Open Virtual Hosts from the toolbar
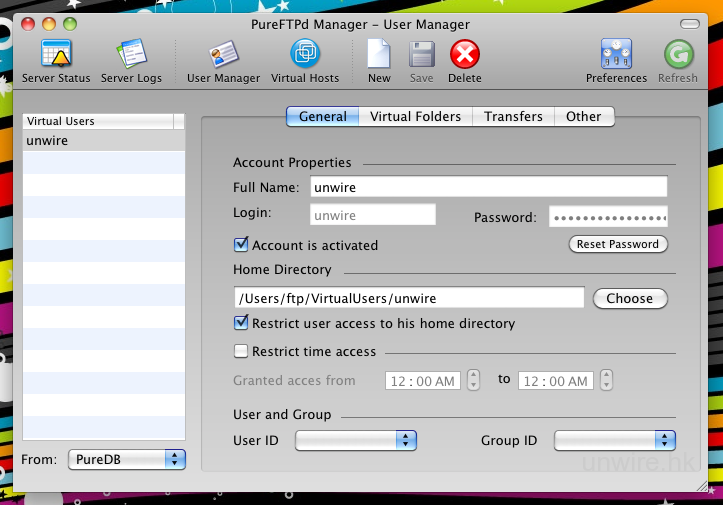This screenshot has height=505, width=723. pos(305,54)
